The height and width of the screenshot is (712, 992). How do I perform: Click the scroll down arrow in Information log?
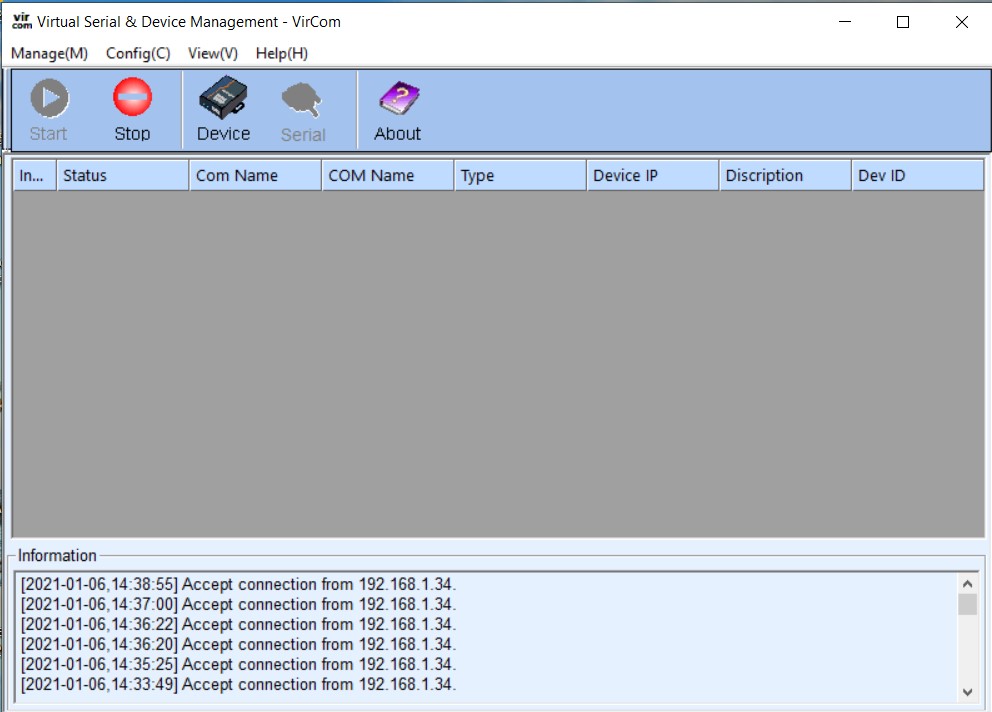(967, 692)
